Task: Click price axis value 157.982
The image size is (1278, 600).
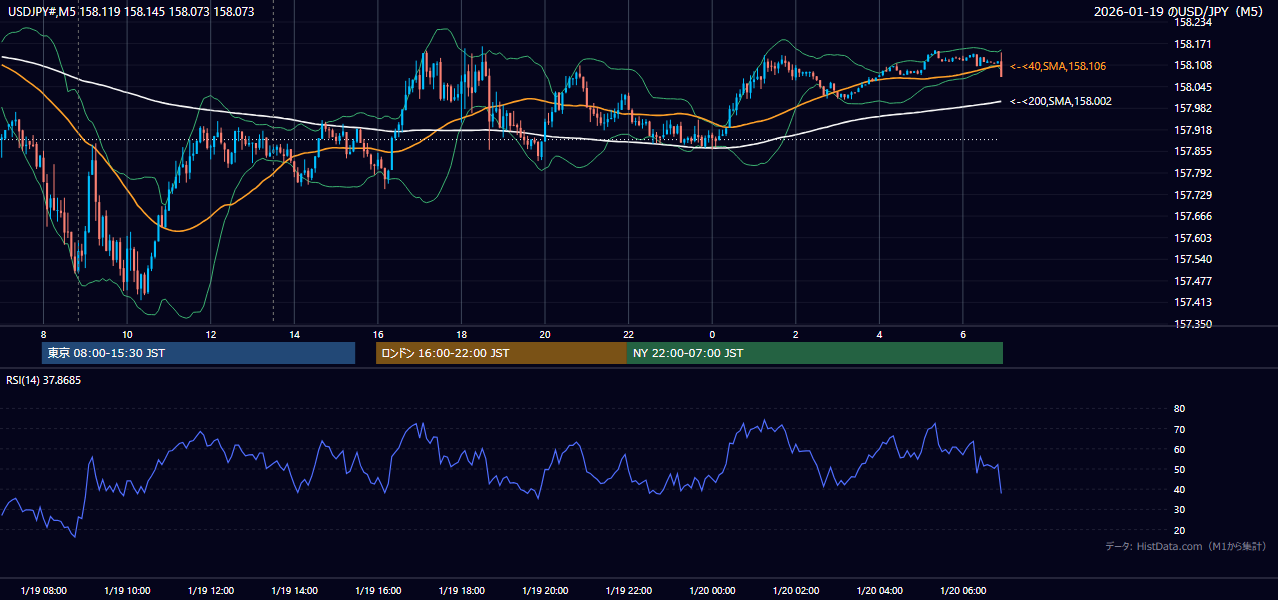Action: (x=1192, y=108)
